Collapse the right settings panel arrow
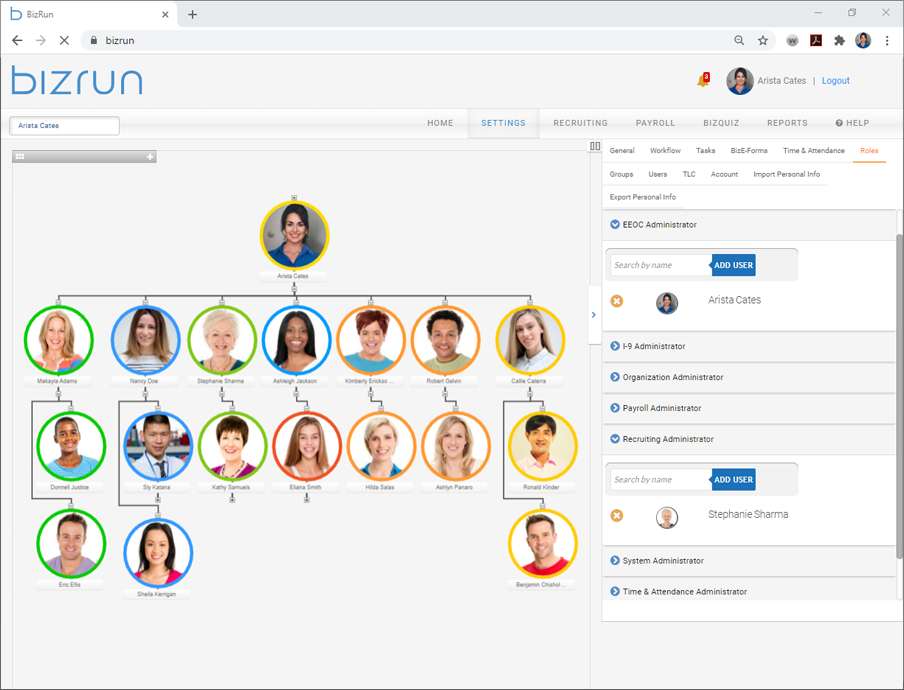904x690 pixels. (594, 315)
